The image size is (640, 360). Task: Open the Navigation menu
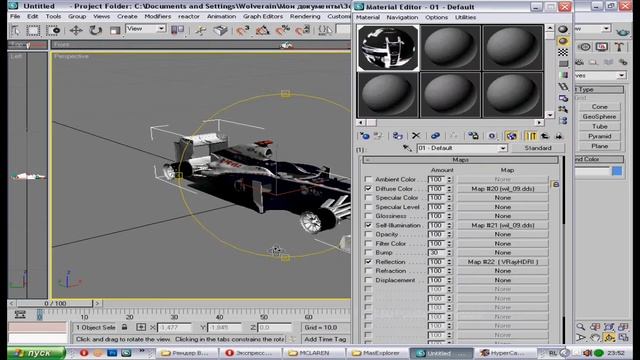coord(402,17)
